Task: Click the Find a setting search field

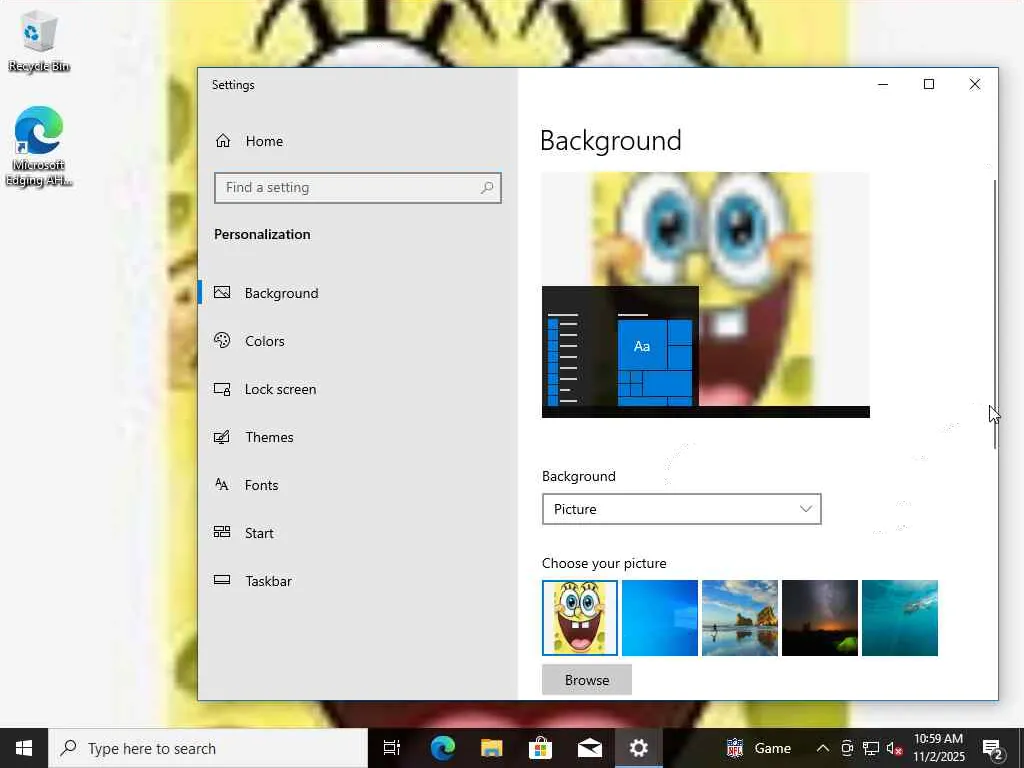Action: pyautogui.click(x=357, y=187)
